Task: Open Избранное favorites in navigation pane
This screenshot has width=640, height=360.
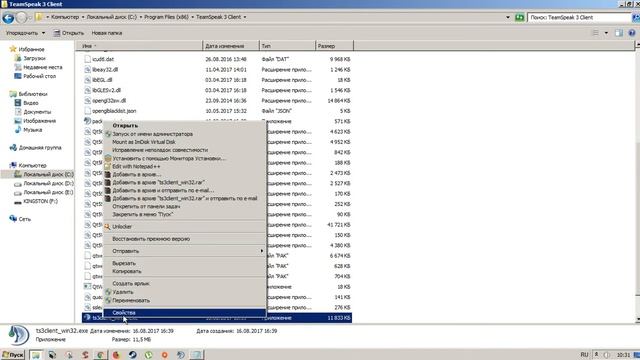Action: click(31, 49)
